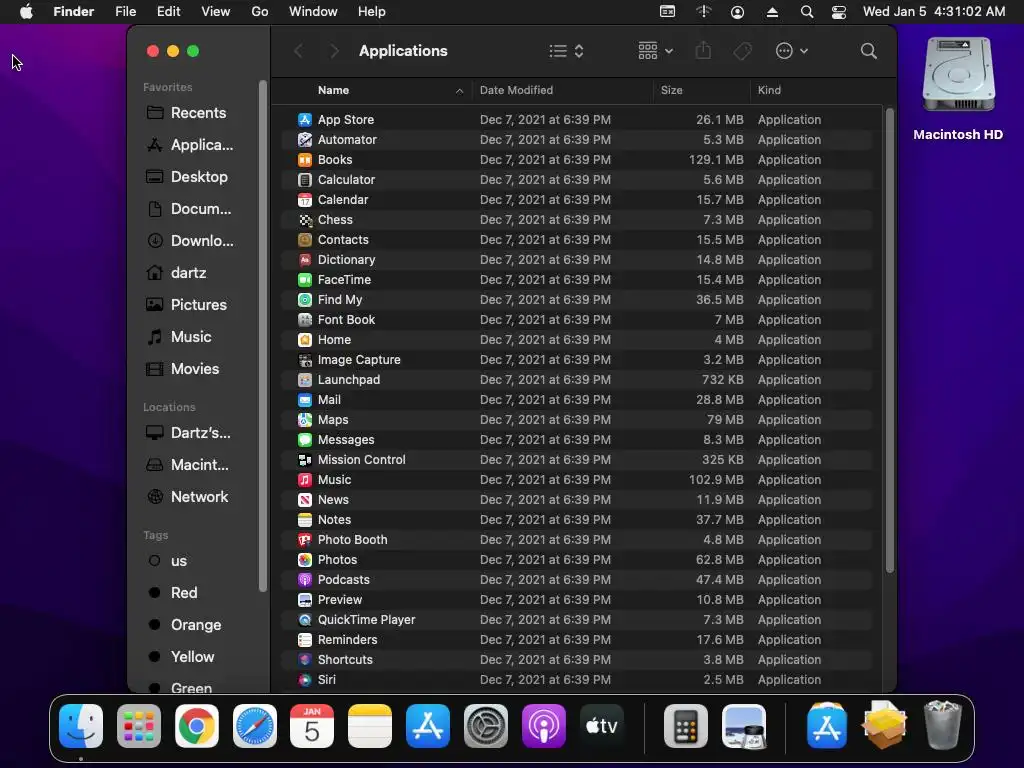The height and width of the screenshot is (768, 1024).
Task: Select the Photo Booth application row
Action: (577, 540)
